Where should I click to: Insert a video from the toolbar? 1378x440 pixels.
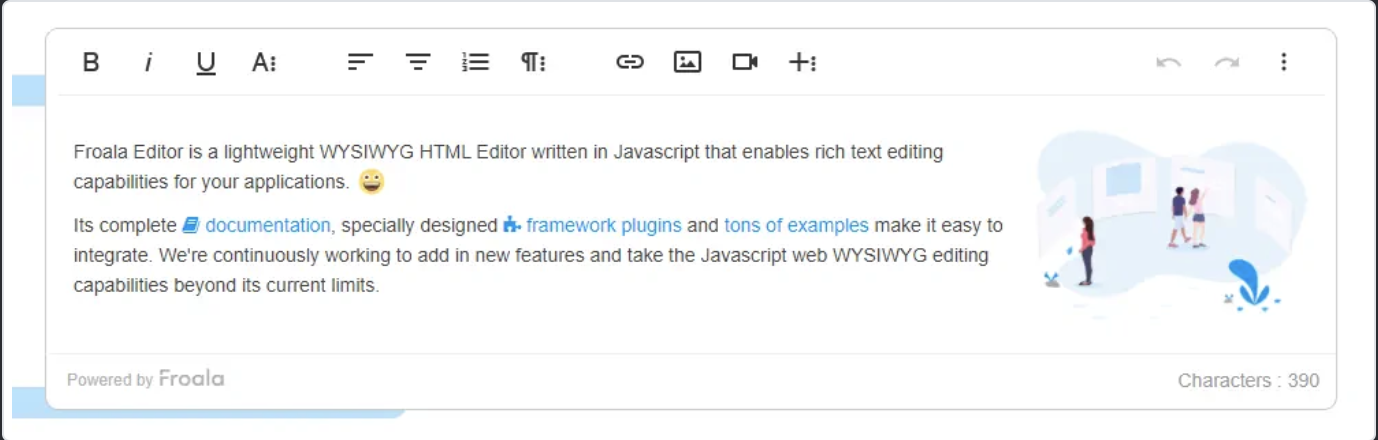click(x=745, y=62)
